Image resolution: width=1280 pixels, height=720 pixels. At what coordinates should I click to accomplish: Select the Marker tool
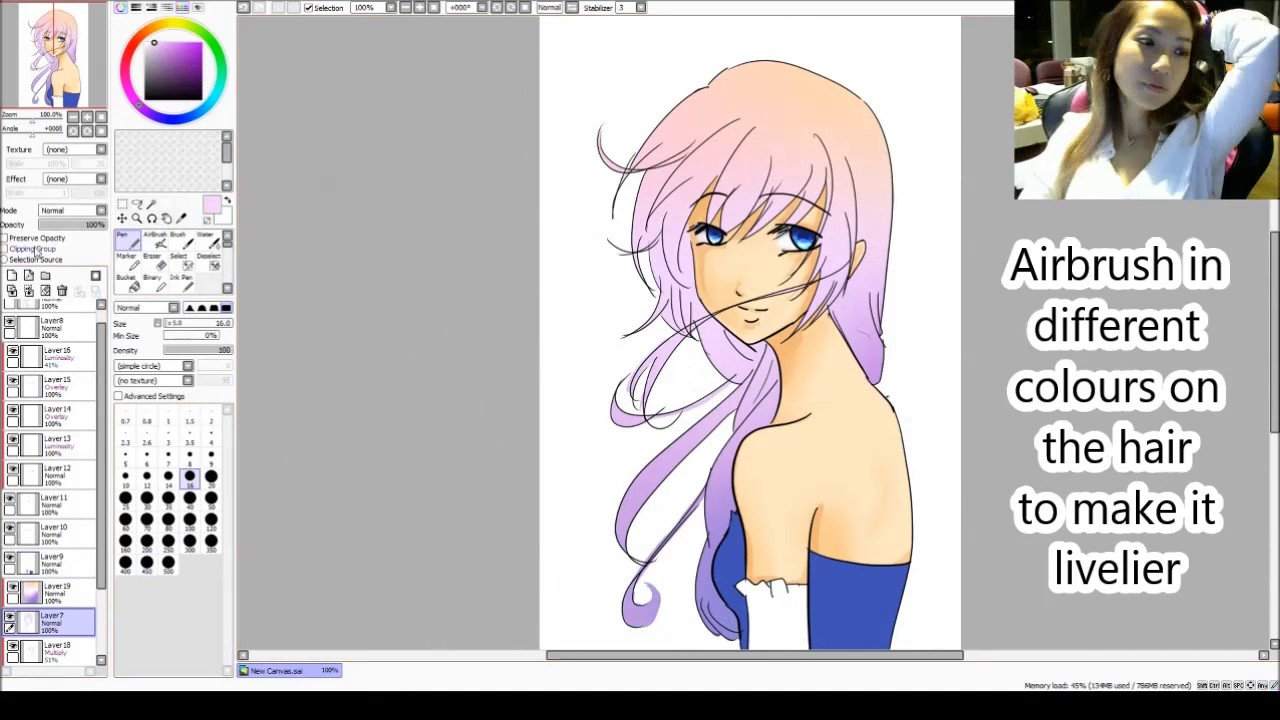coord(128,261)
